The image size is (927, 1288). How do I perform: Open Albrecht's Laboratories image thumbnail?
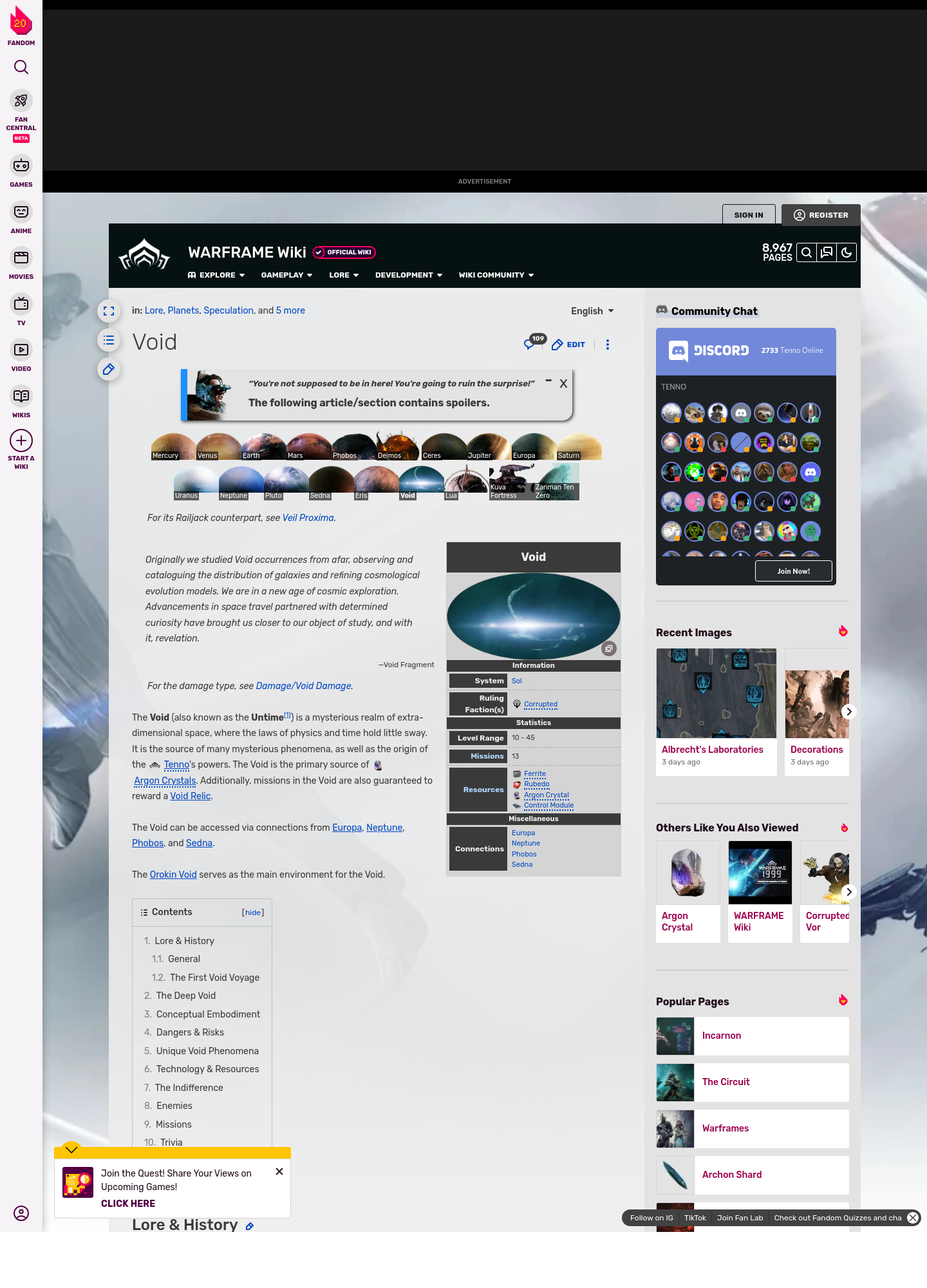click(x=716, y=693)
